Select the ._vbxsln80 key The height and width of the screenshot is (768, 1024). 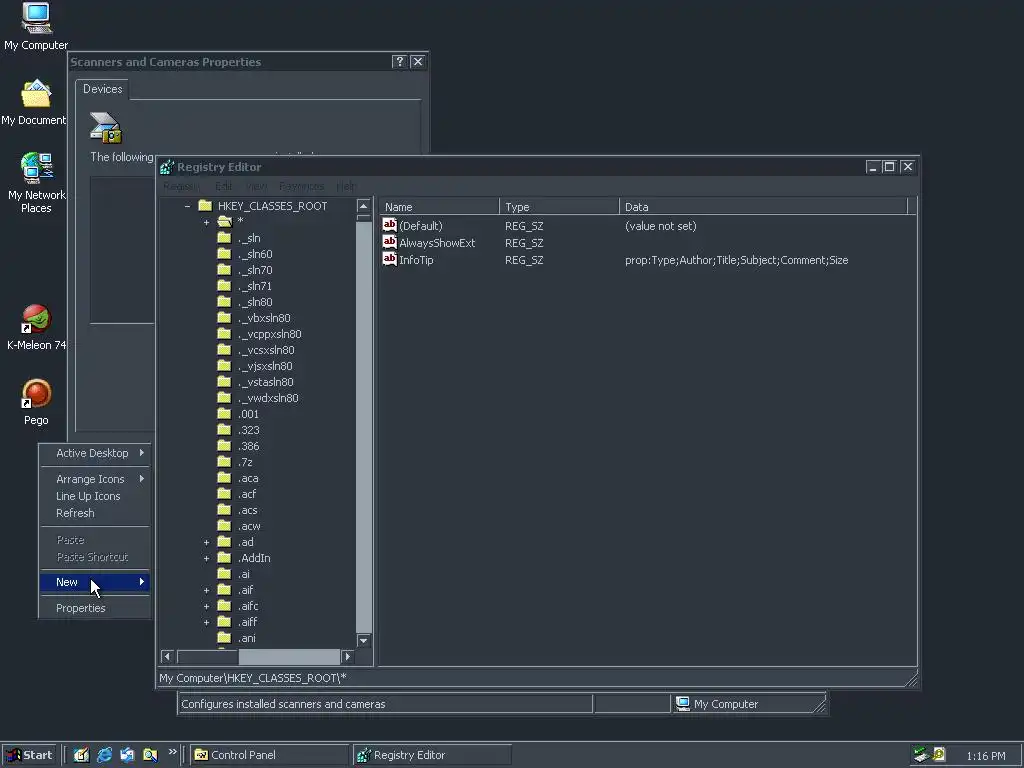click(264, 318)
